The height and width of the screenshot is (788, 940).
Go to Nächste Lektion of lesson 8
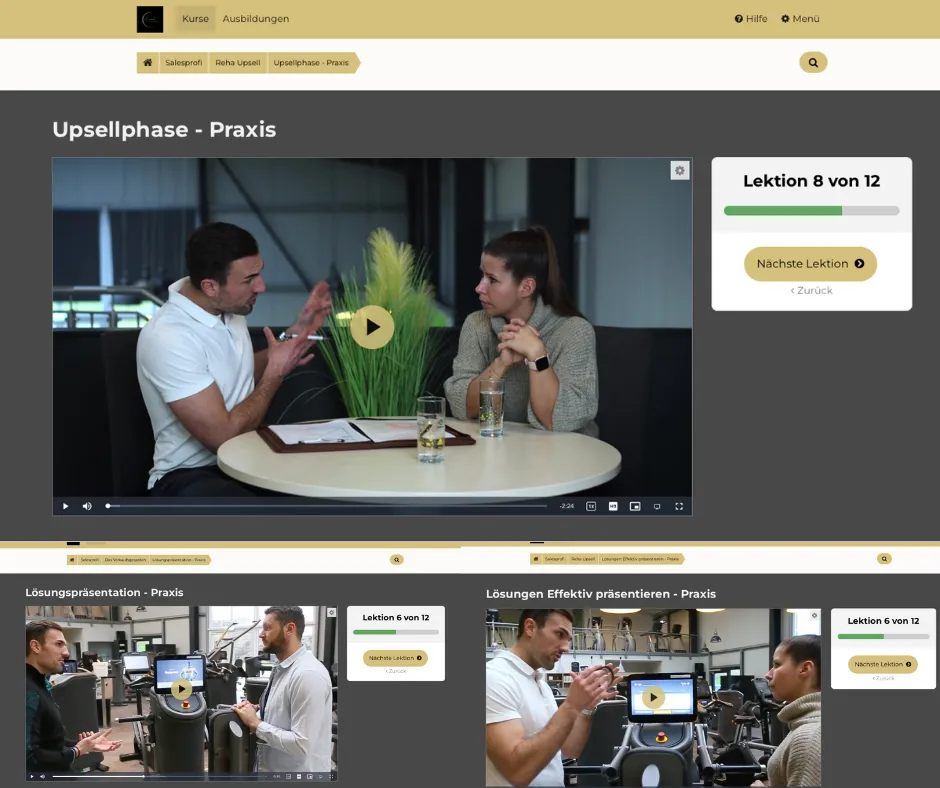[810, 264]
